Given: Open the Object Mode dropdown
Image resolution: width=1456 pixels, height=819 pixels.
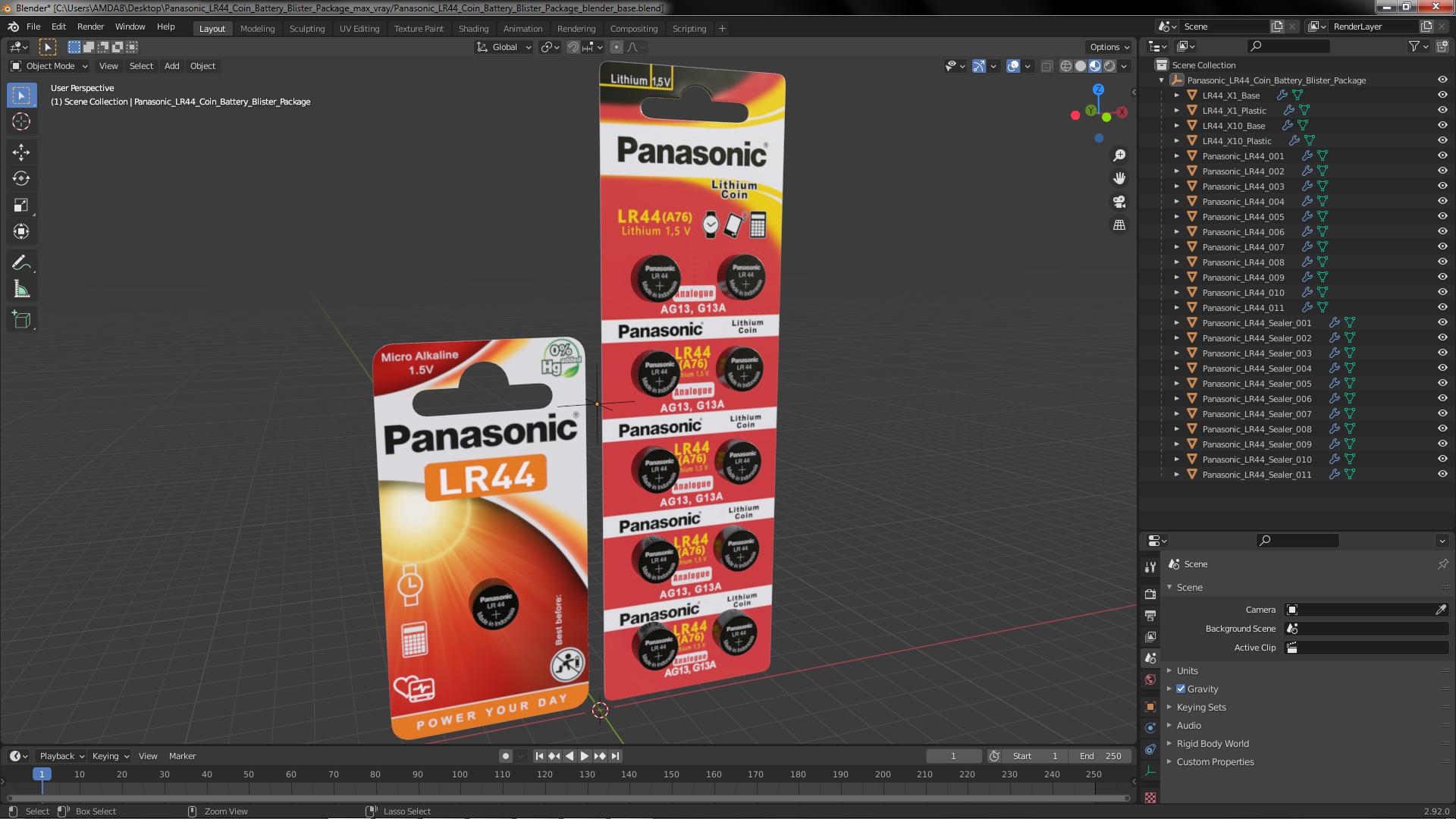Looking at the screenshot, I should [x=49, y=66].
